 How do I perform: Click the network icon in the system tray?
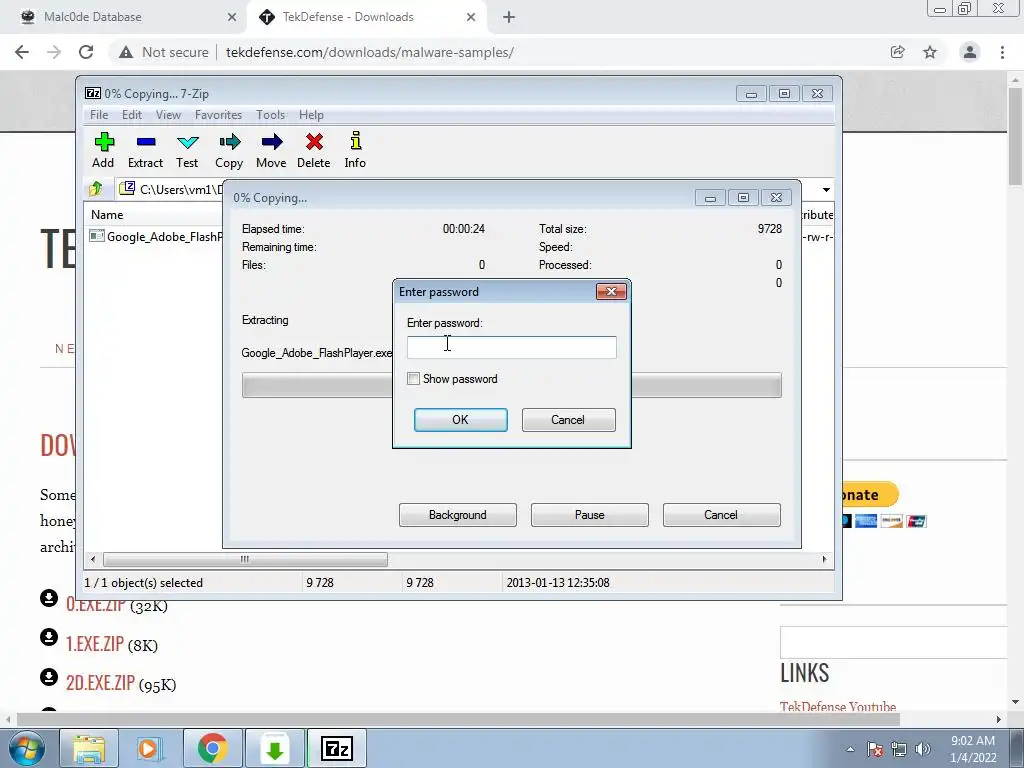(899, 749)
